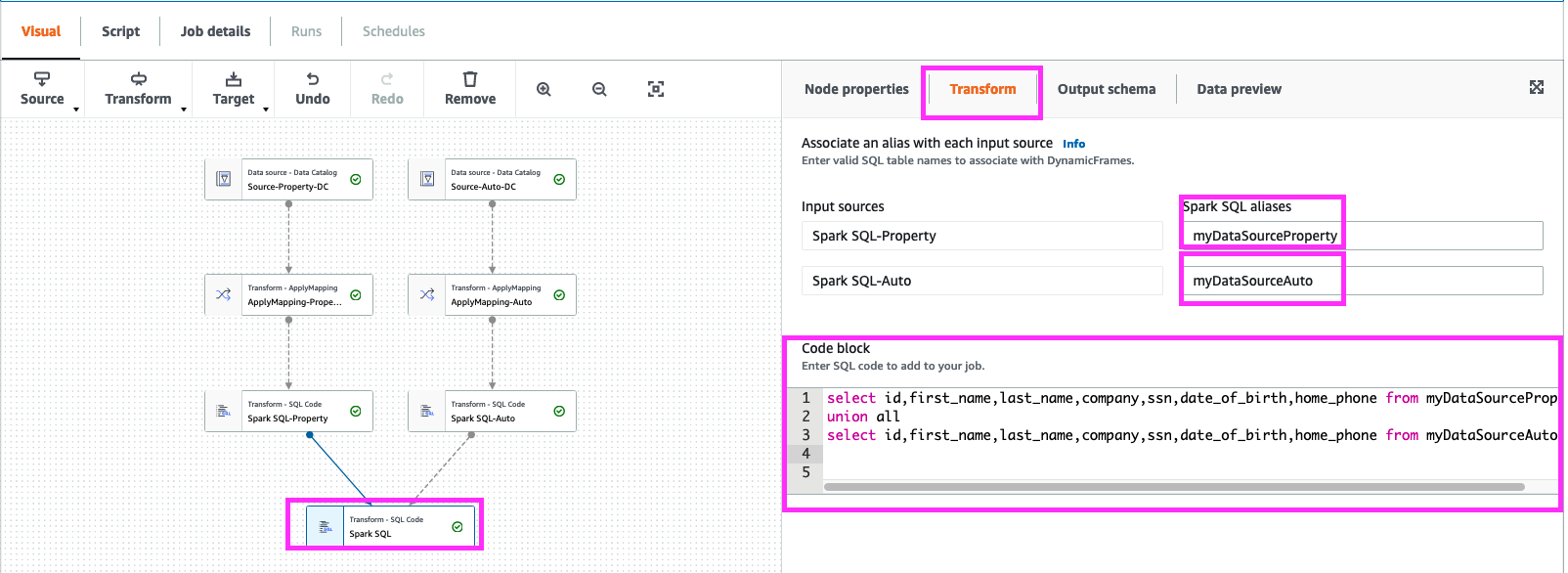Click the Remove trash icon
This screenshot has height=573, width=1568.
[469, 88]
